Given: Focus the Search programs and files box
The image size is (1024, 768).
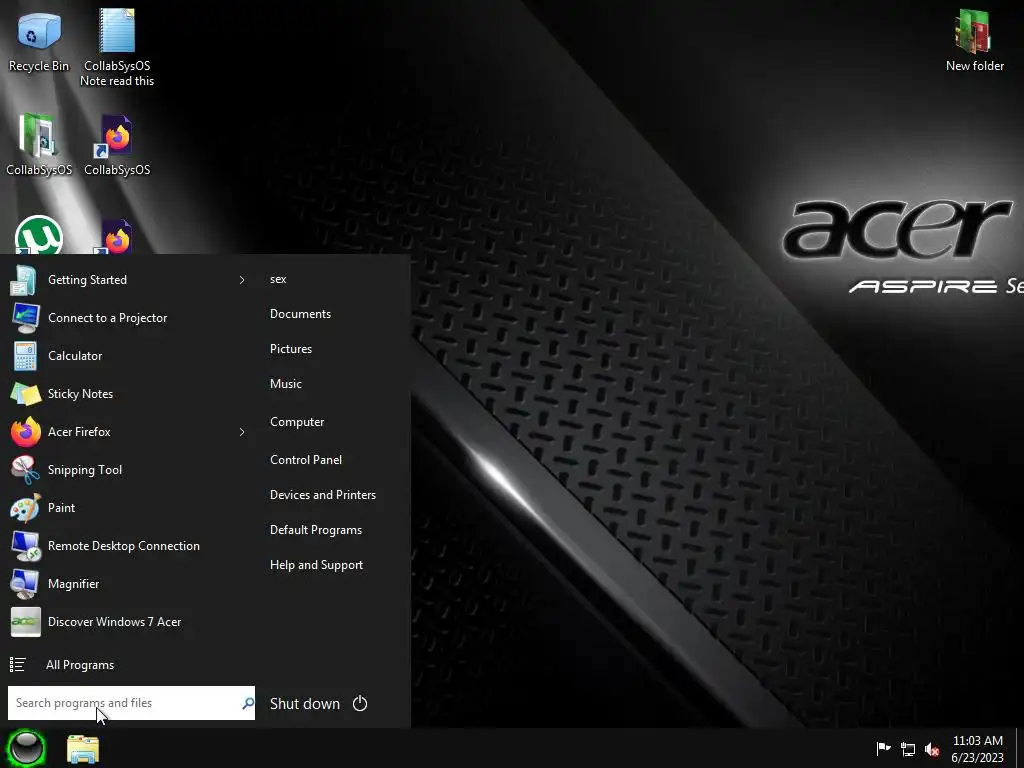Looking at the screenshot, I should coord(131,703).
